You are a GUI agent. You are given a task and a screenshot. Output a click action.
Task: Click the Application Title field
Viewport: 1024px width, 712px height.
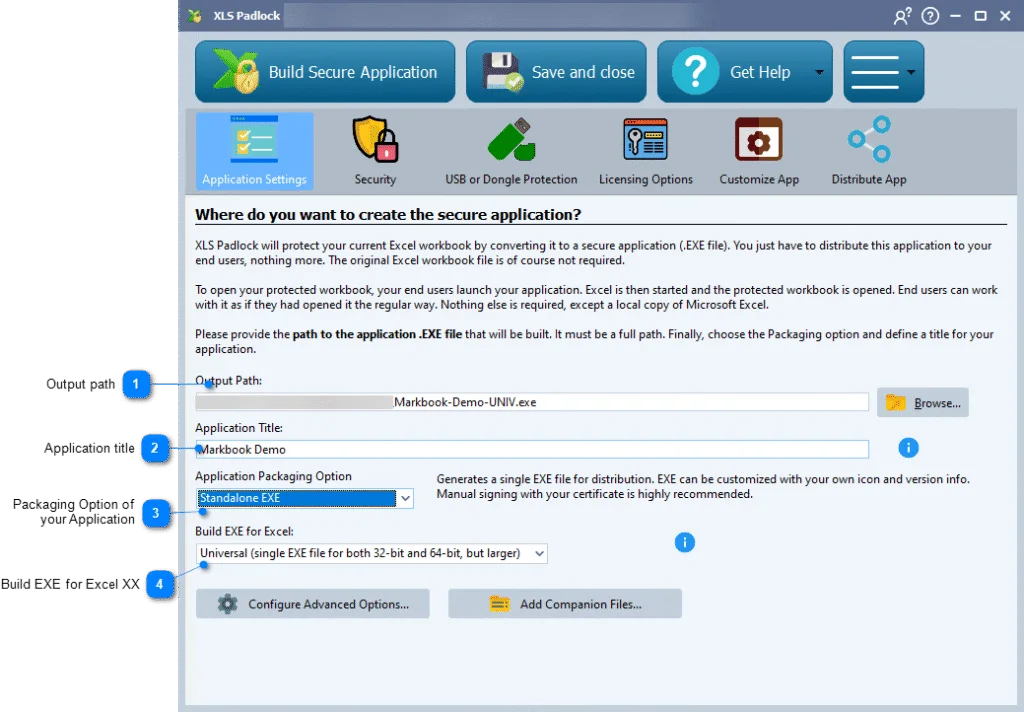click(x=532, y=449)
